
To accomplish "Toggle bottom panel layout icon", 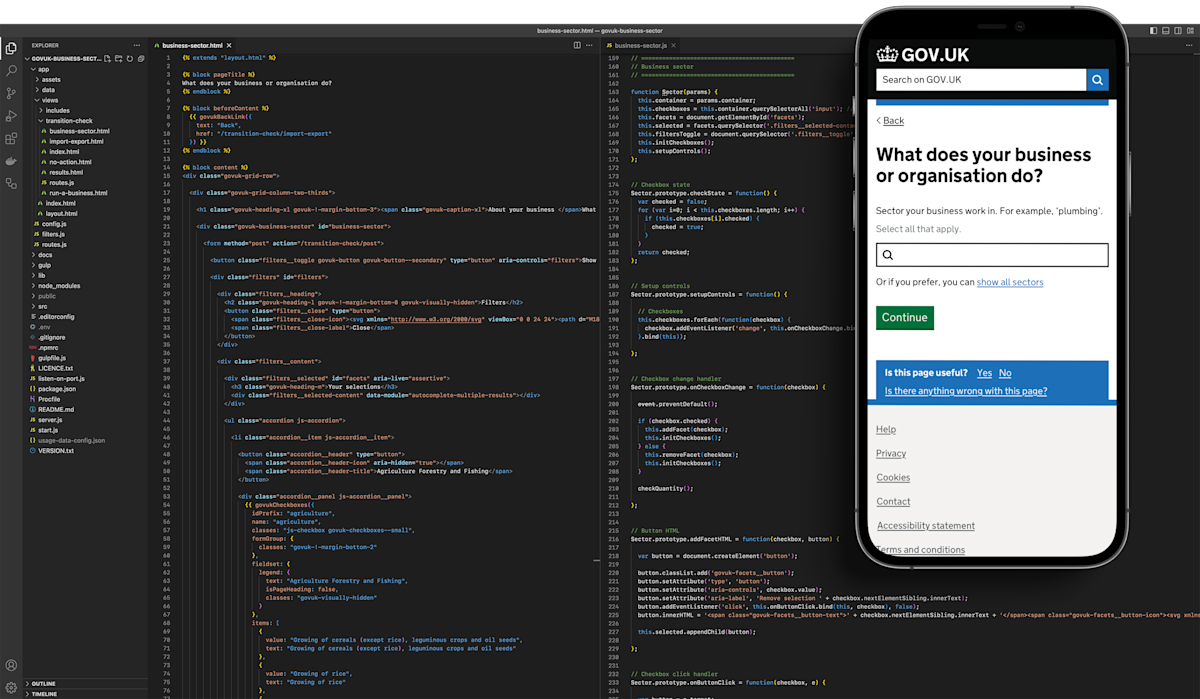I will [1165, 31].
